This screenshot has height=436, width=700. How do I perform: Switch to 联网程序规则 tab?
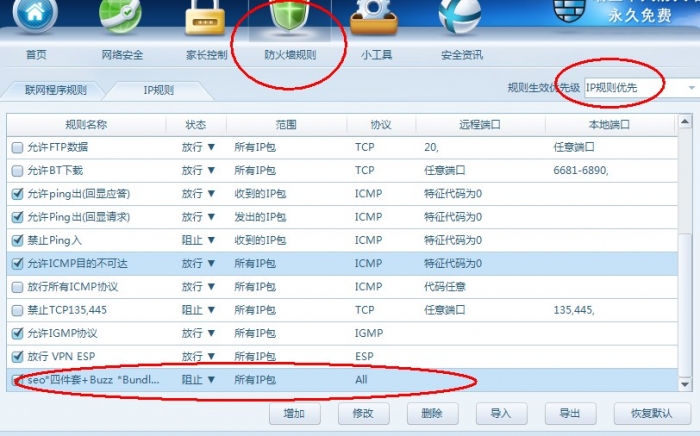[55, 90]
